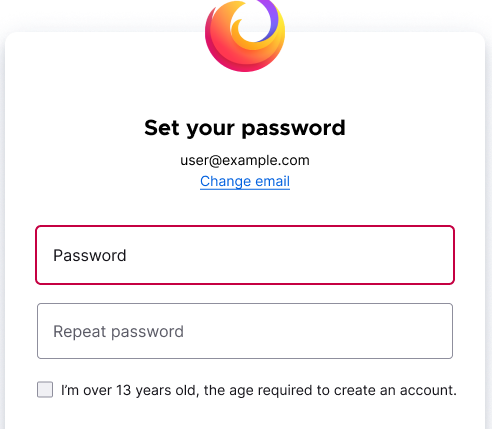This screenshot has height=429, width=492.
Task: Click the Set your password heading
Action: (x=245, y=128)
